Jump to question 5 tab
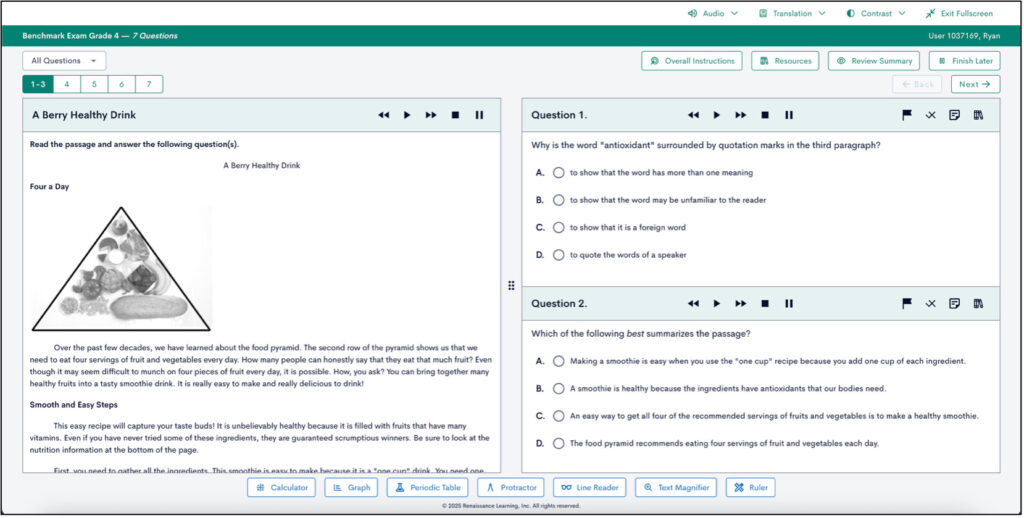 click(94, 84)
